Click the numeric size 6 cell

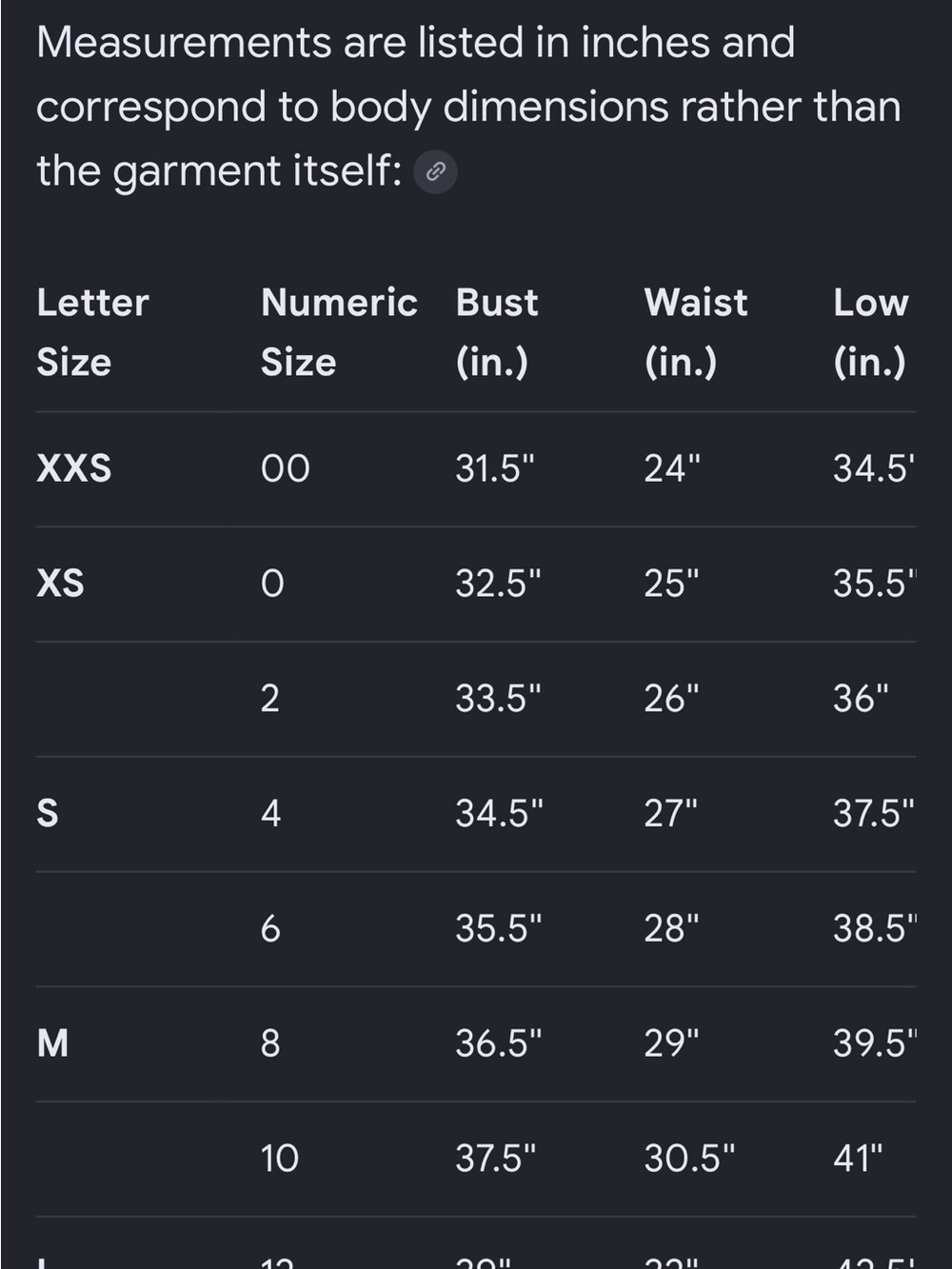[270, 928]
